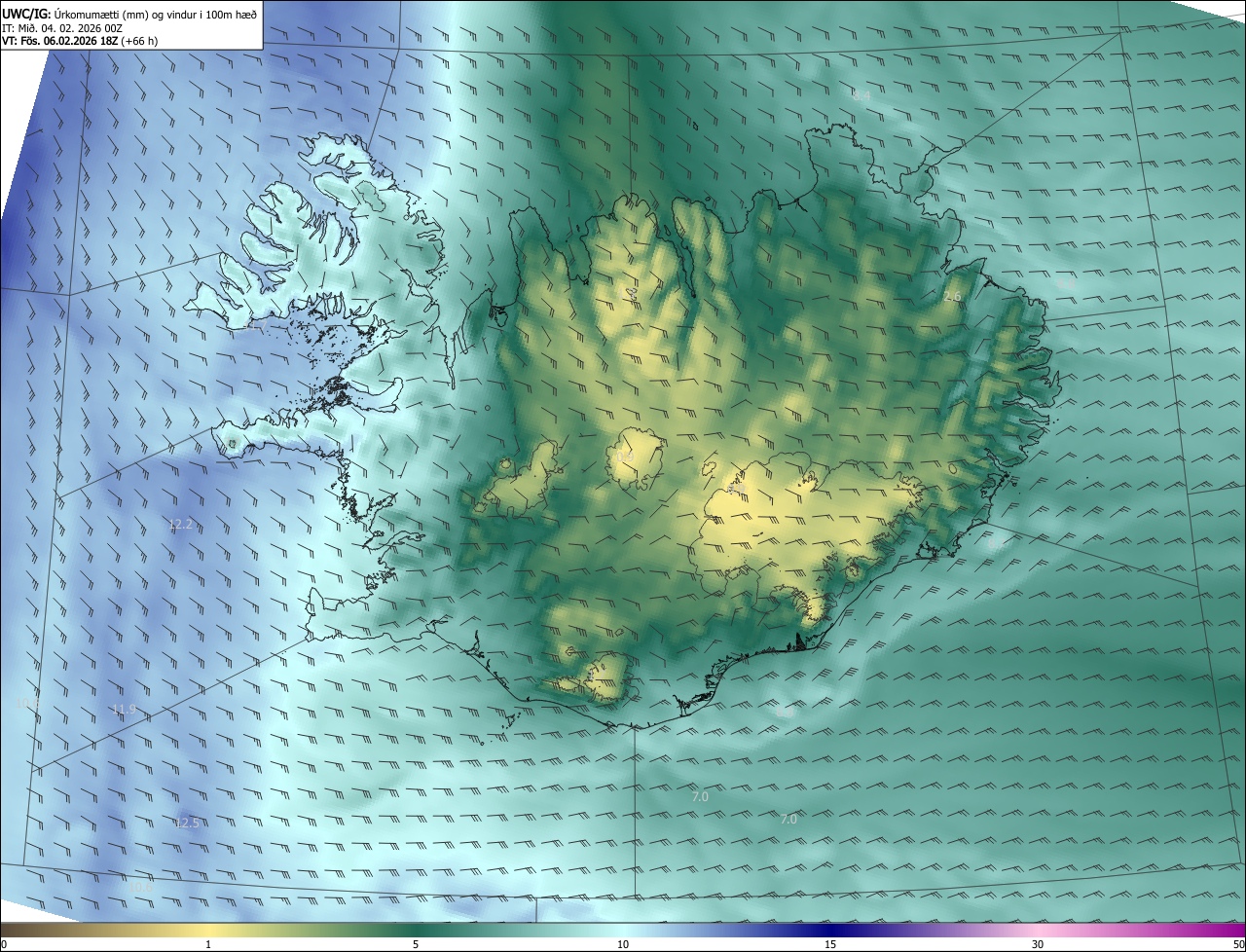Click the "8.4" value label on map
Screen dimensions: 1246x952
[861, 95]
